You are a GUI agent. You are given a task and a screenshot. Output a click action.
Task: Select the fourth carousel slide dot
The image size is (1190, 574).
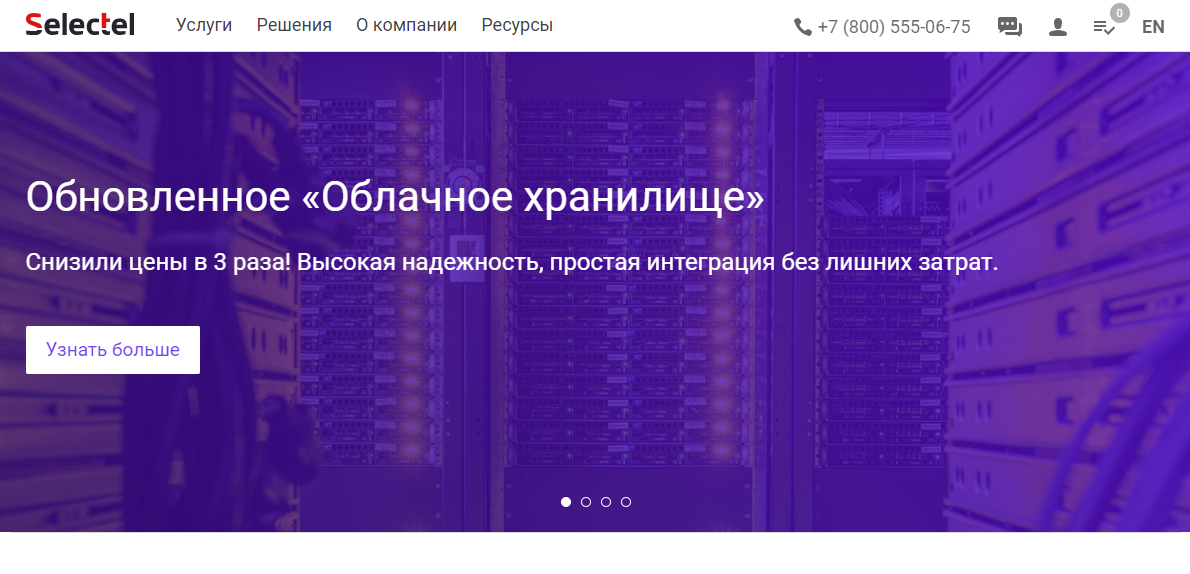point(625,502)
